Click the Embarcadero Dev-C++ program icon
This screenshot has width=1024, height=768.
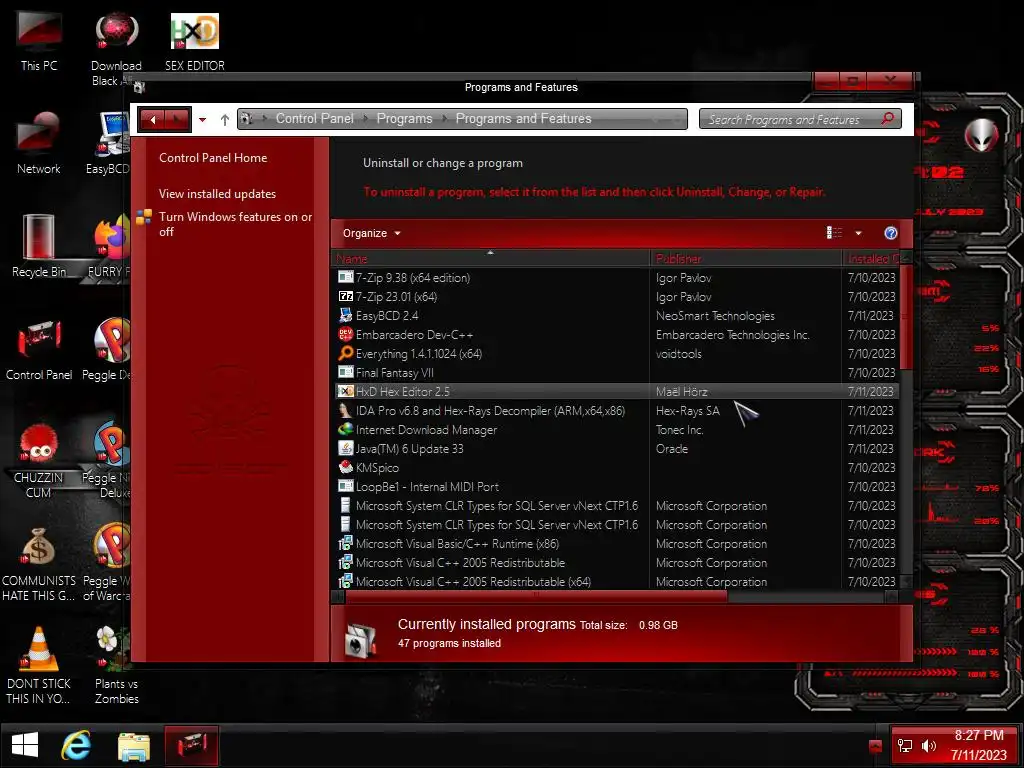[345, 334]
